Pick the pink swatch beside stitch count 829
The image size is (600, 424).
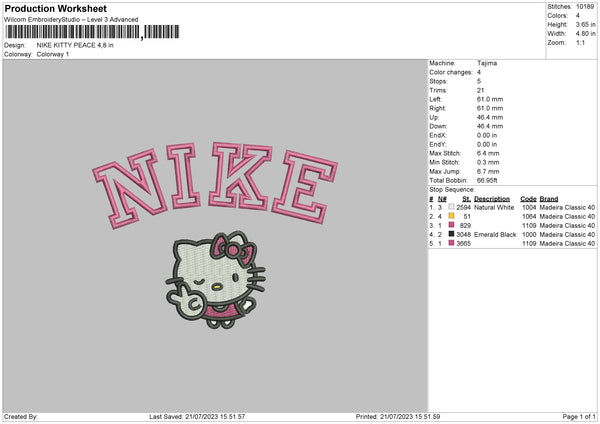(x=452, y=225)
